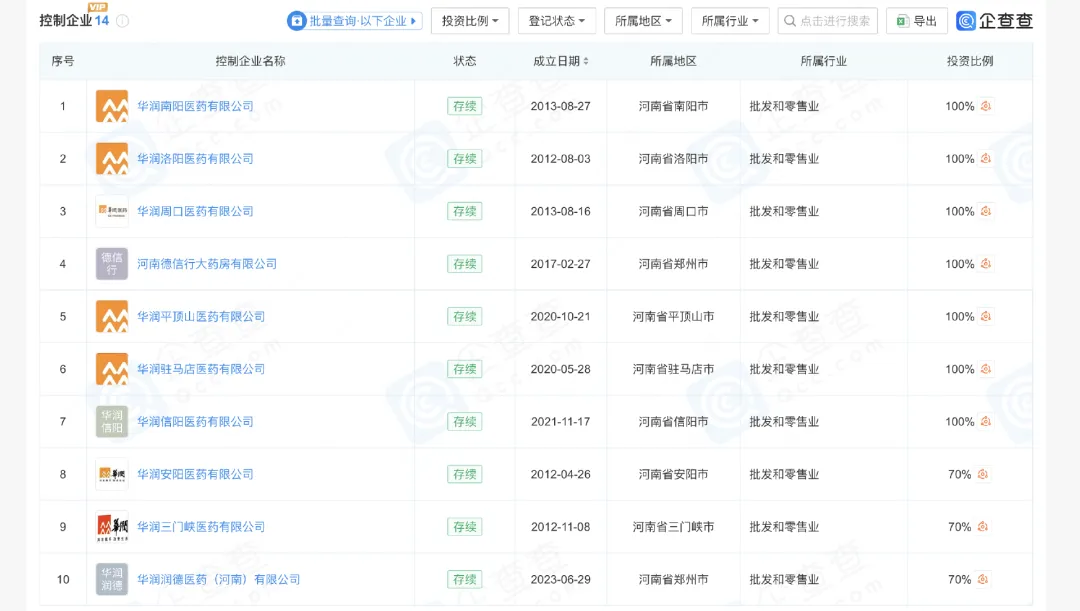Click the 批量查询·以下企业 button
1080x611 pixels.
[x=354, y=21]
